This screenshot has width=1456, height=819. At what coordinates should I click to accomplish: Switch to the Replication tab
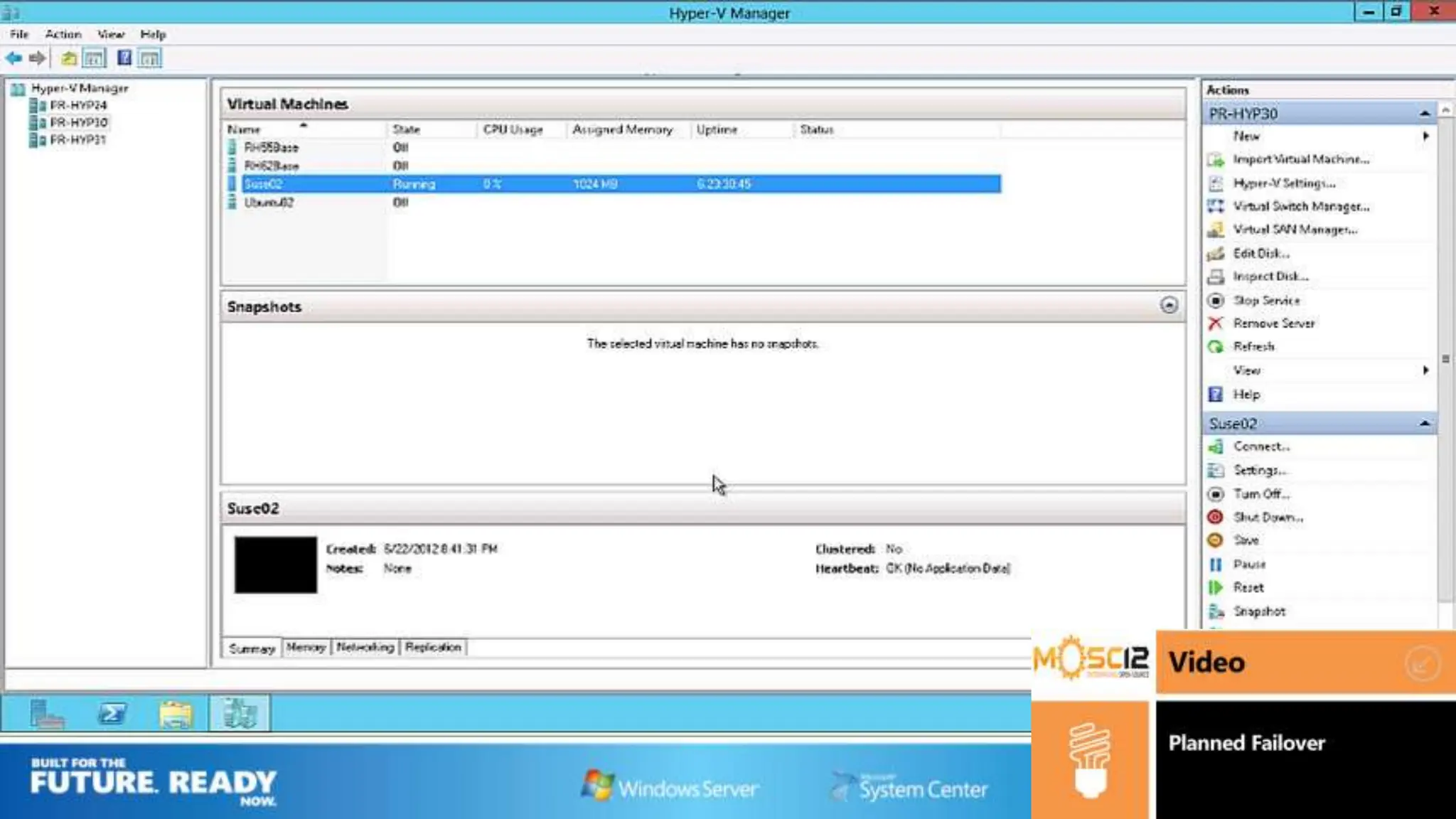pyautogui.click(x=433, y=648)
